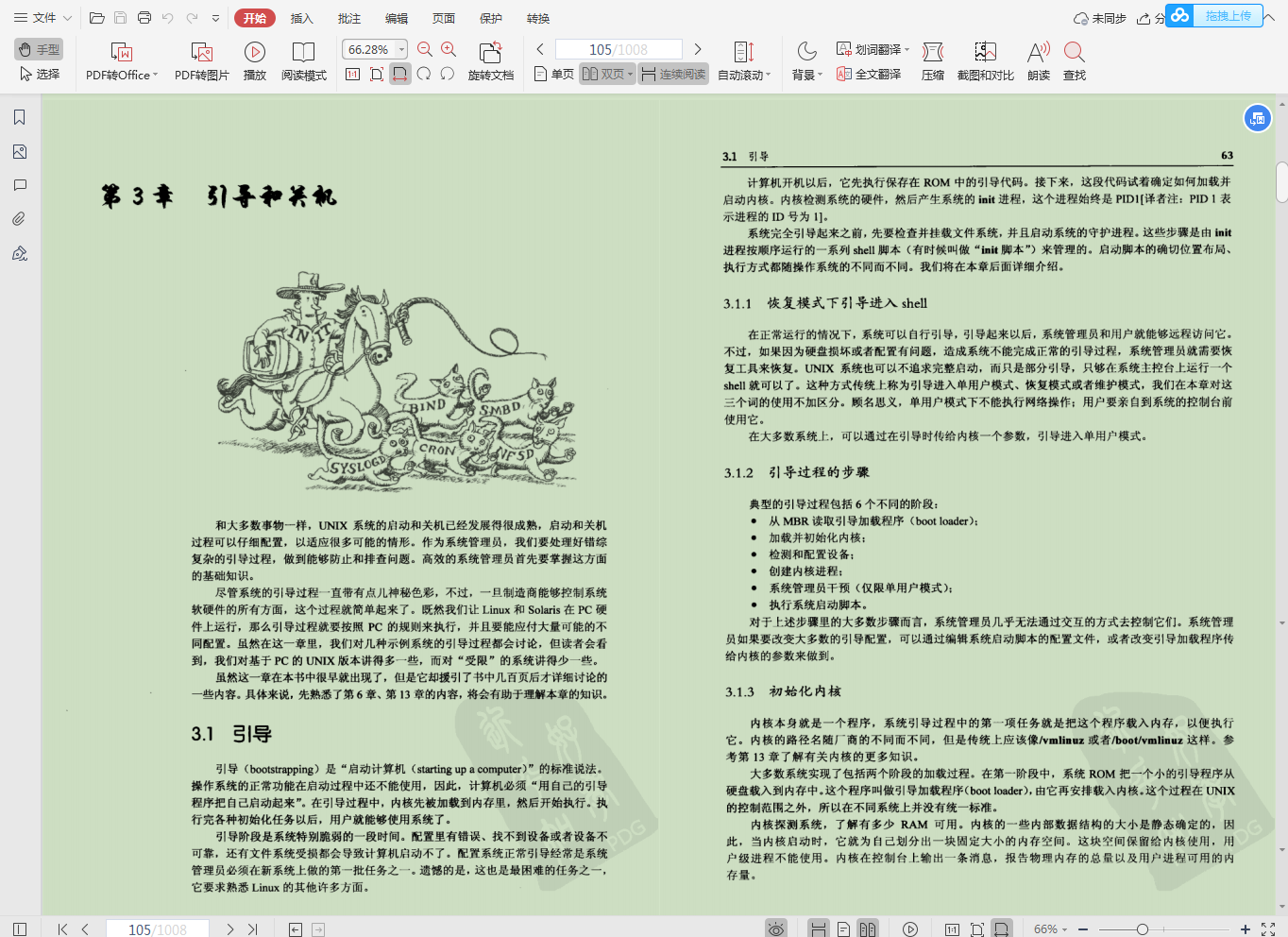Open zoom percentage dropdown 66.28%
The height and width of the screenshot is (937, 1288).
(402, 49)
